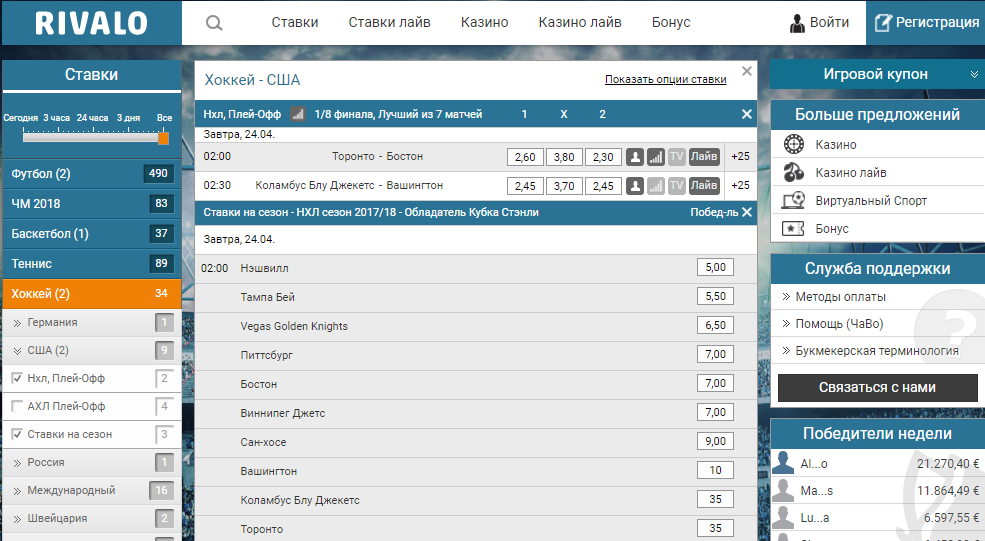
Task: Select Питтсбург odds 7,00
Action: [716, 354]
